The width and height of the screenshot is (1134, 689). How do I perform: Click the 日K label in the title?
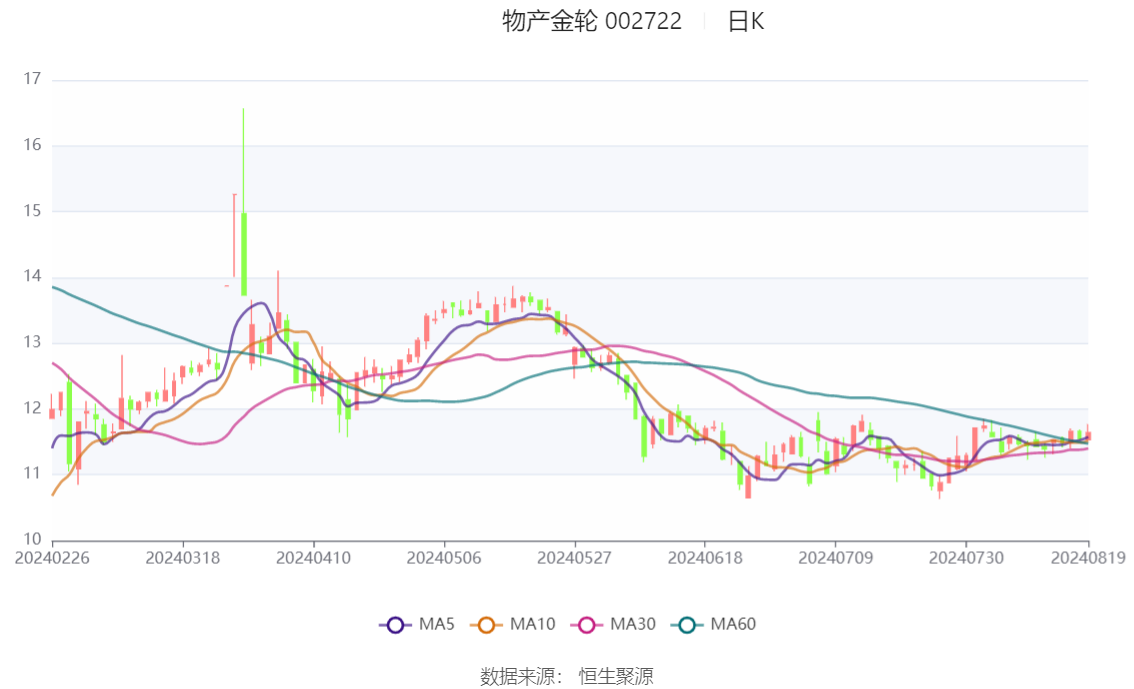tap(746, 22)
